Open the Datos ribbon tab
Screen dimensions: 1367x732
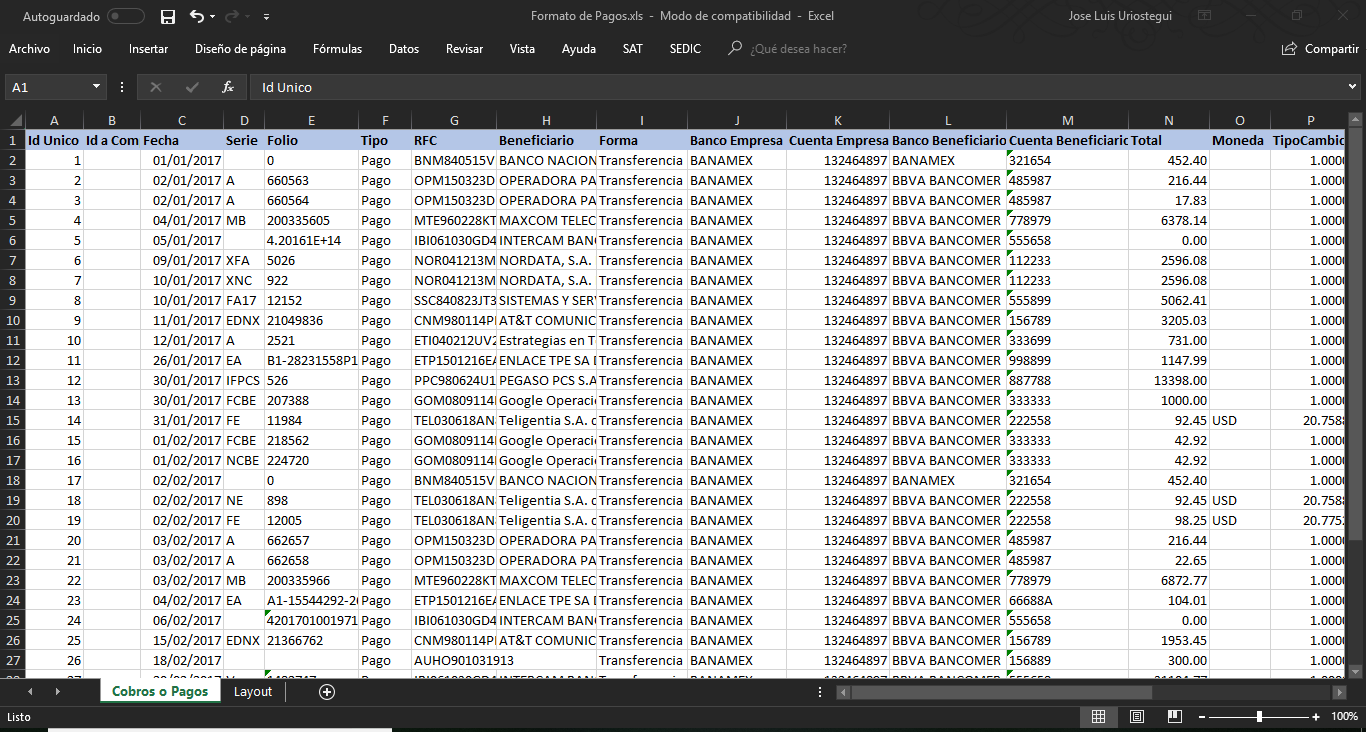[404, 49]
